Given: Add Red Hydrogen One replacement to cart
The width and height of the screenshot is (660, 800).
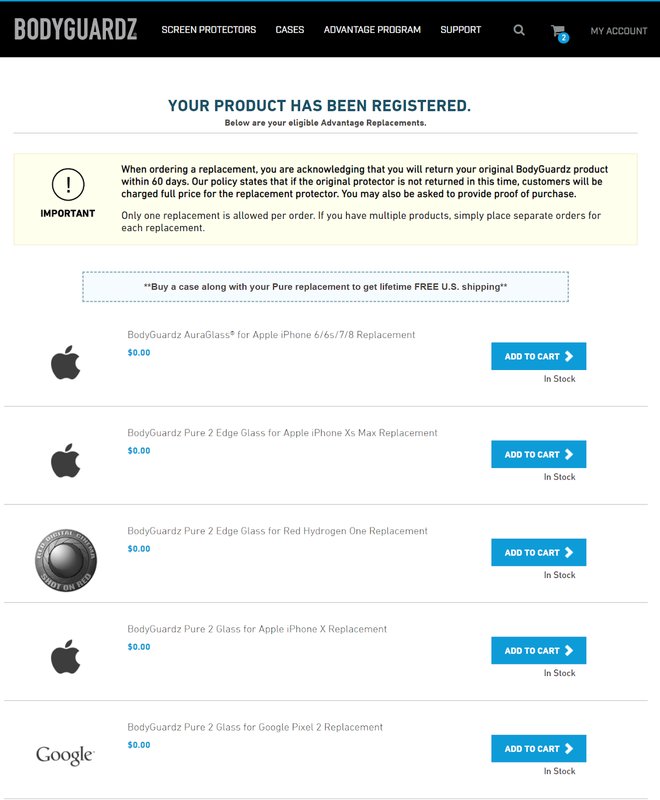Looking at the screenshot, I should 539,552.
